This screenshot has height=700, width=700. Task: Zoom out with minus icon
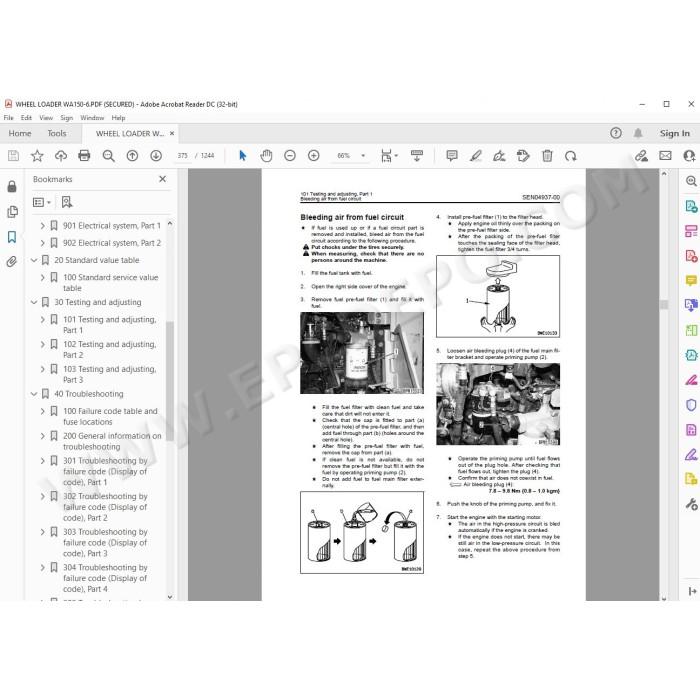pyautogui.click(x=290, y=155)
